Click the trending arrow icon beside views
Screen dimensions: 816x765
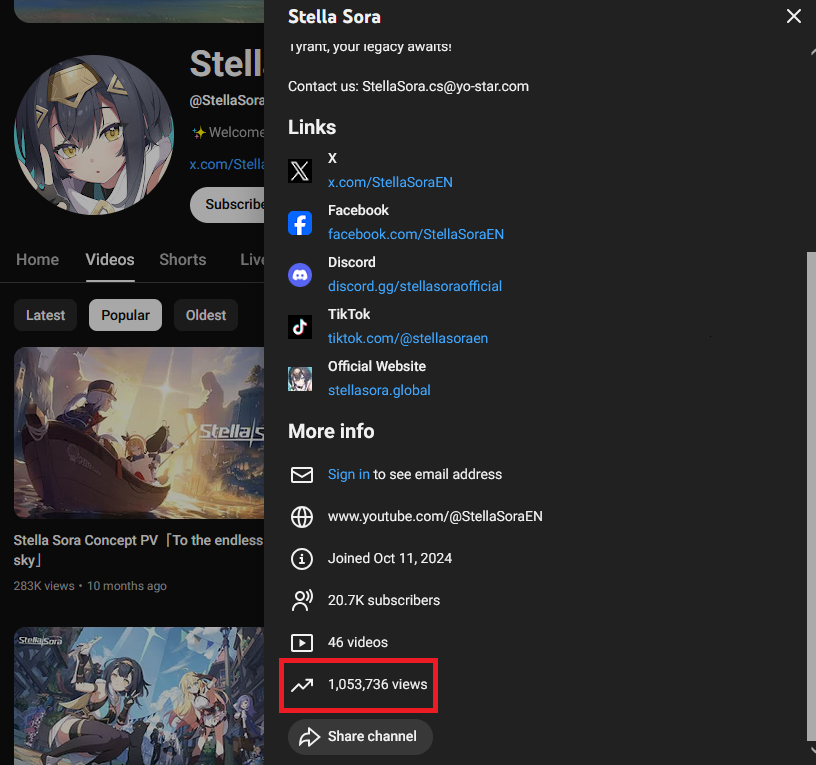coord(302,685)
